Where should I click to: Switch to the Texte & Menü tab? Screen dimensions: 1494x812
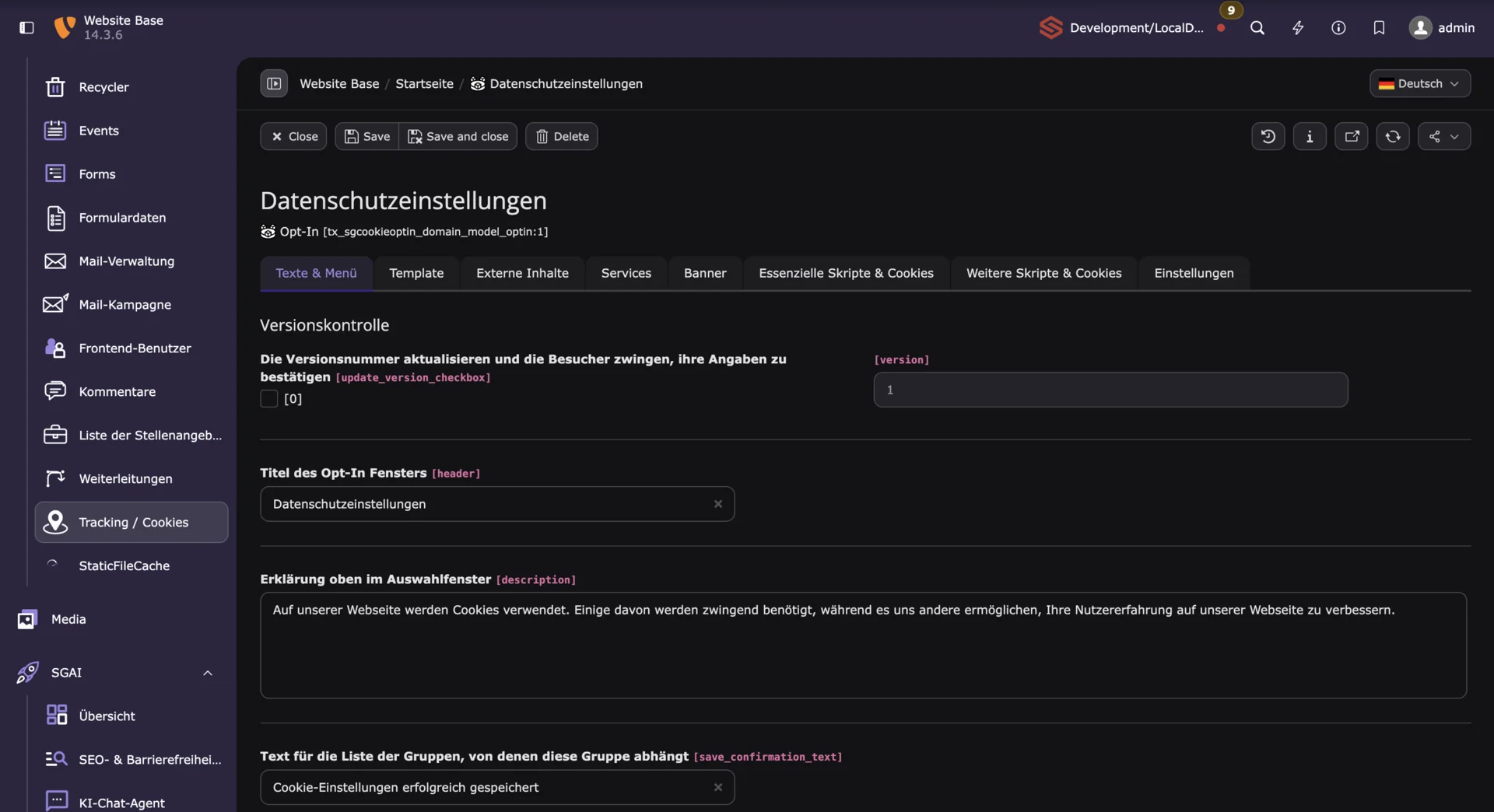click(x=317, y=274)
